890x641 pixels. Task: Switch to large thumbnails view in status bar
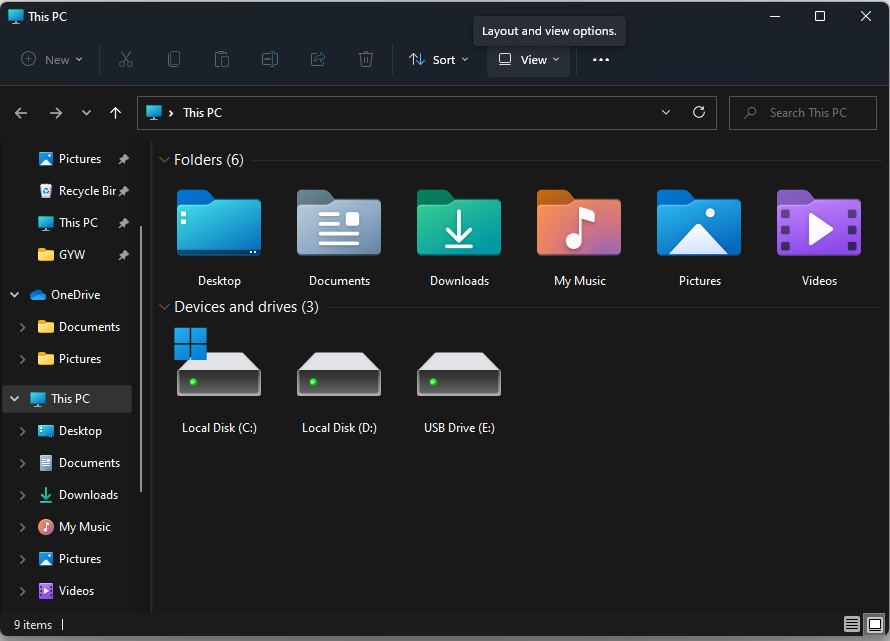pos(875,624)
